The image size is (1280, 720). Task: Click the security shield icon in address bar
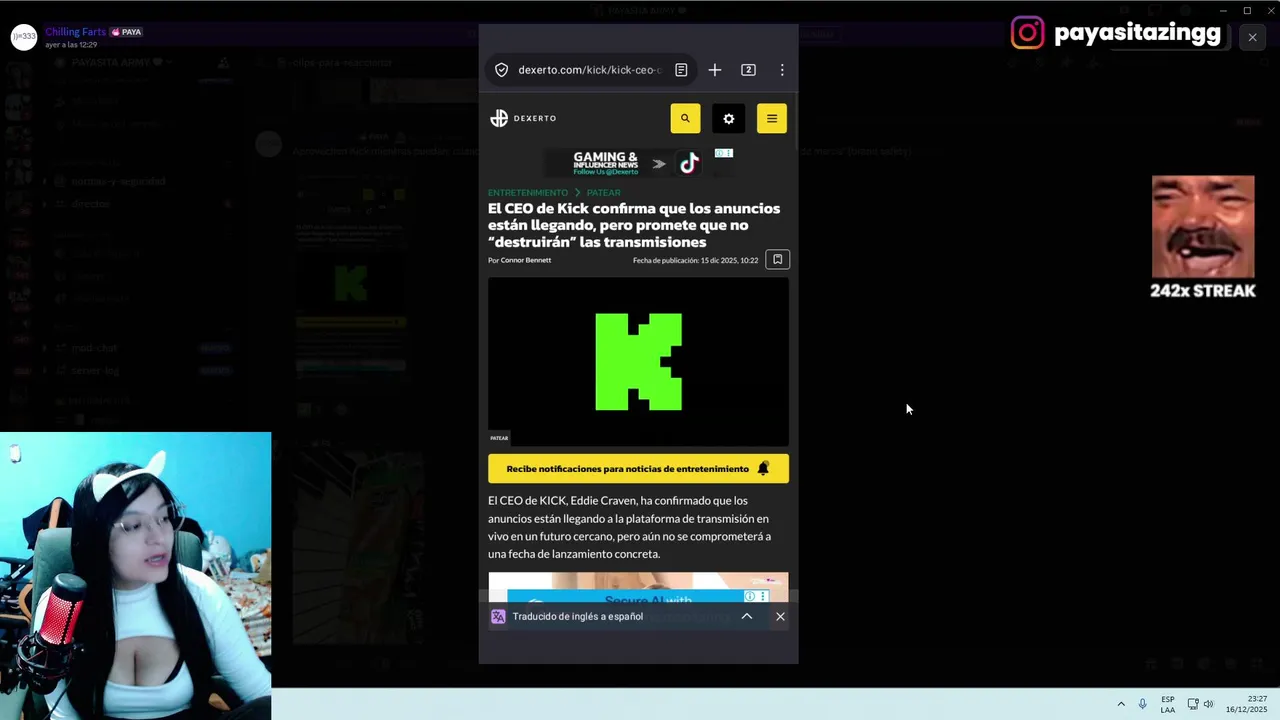(501, 70)
